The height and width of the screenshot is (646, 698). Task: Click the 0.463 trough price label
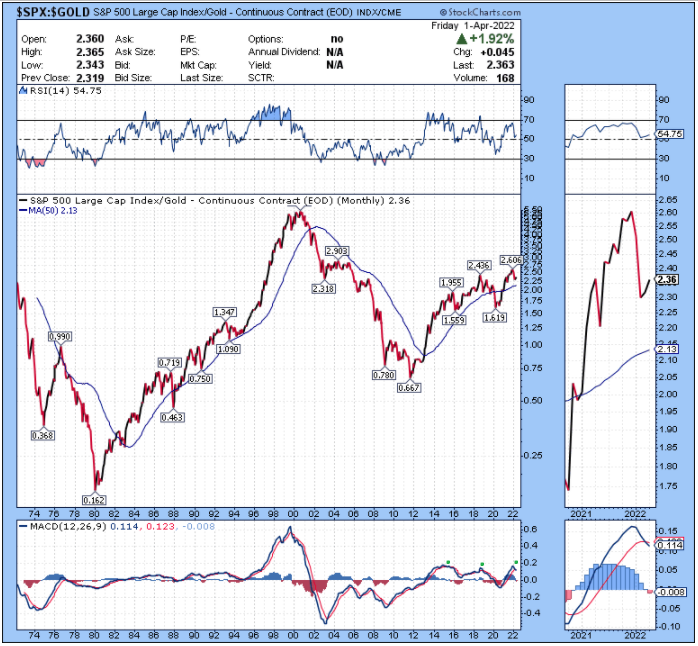[172, 417]
